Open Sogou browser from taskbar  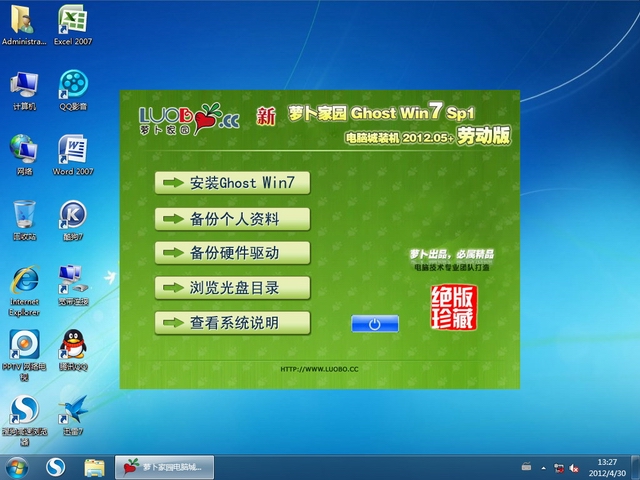(x=56, y=468)
